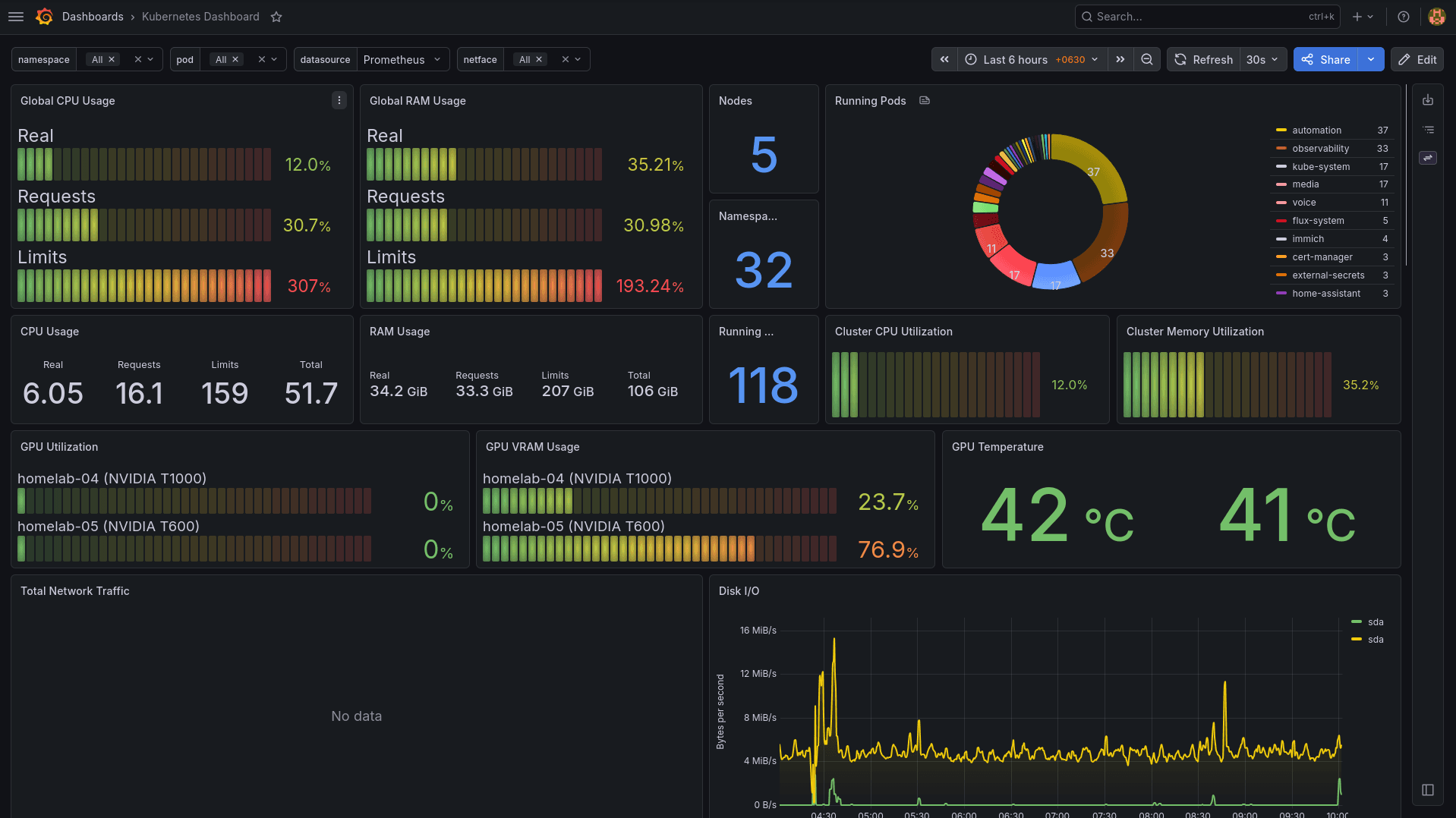Expand the pod variable dropdown
The height and width of the screenshot is (818, 1456).
tap(274, 59)
